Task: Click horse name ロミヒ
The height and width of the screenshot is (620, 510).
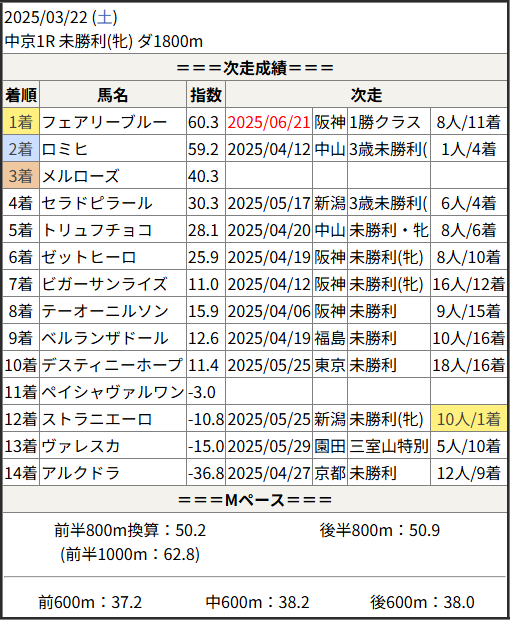Action: pyautogui.click(x=64, y=149)
